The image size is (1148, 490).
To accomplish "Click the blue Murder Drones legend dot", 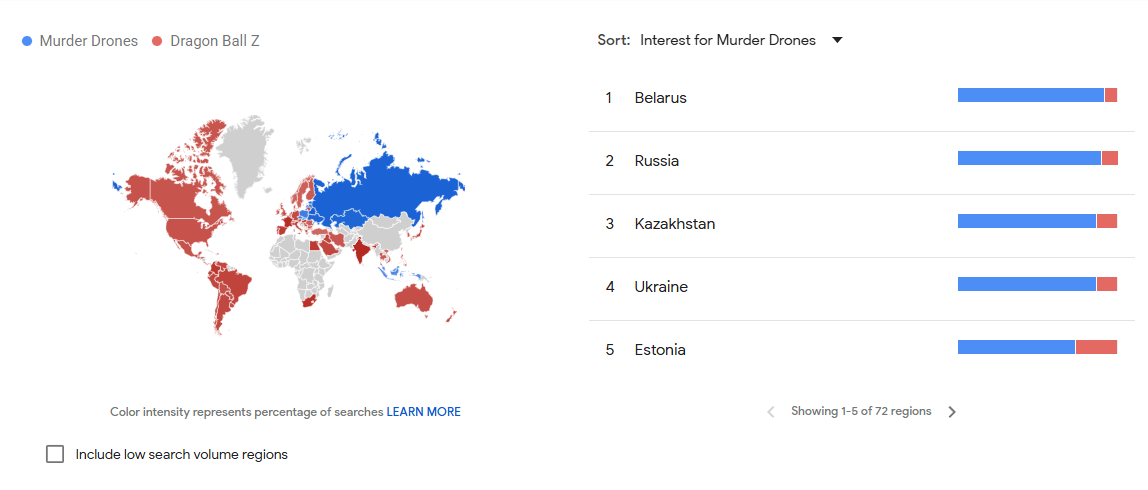I will pos(27,41).
